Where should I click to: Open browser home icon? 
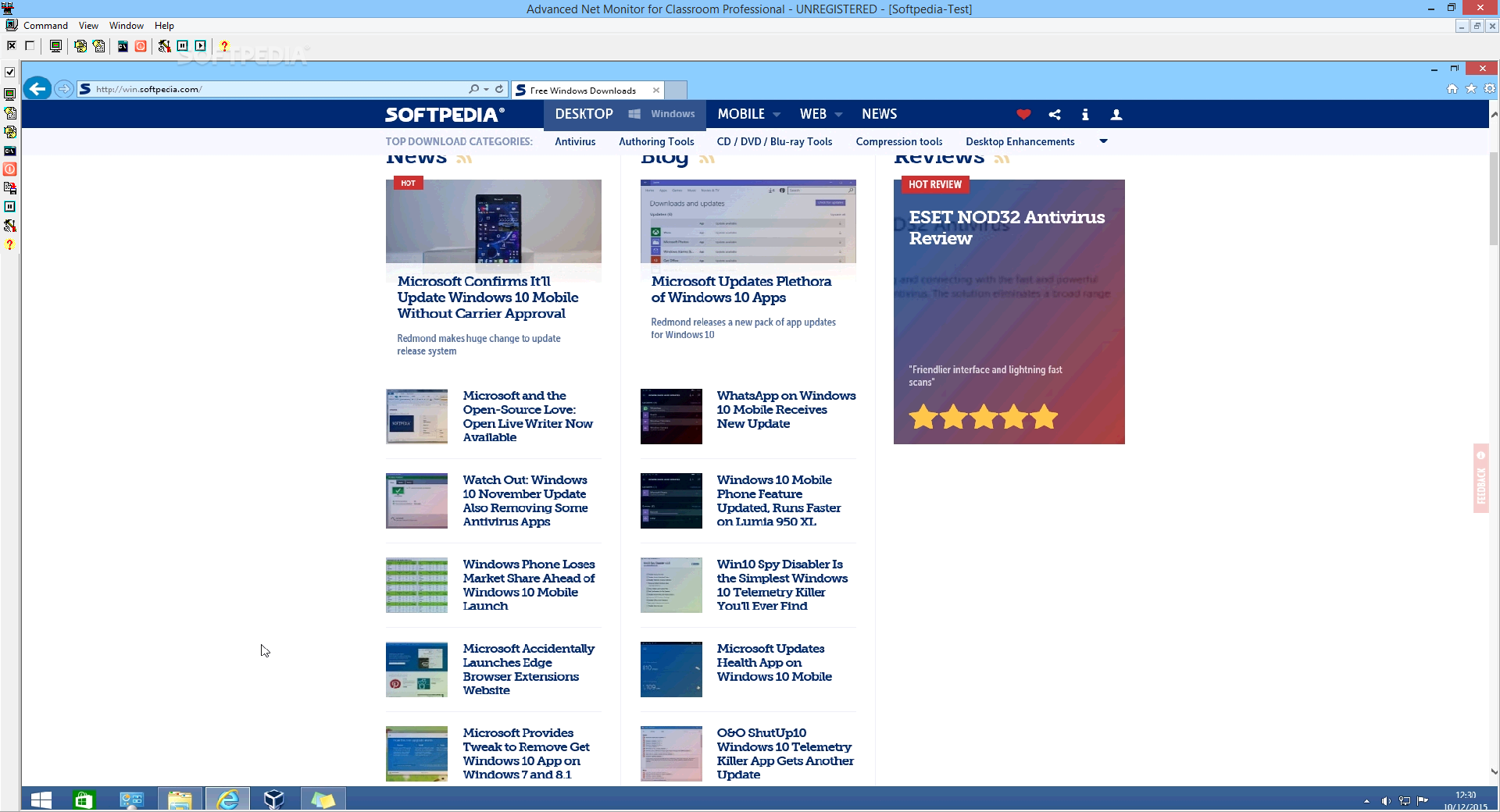tap(1452, 89)
